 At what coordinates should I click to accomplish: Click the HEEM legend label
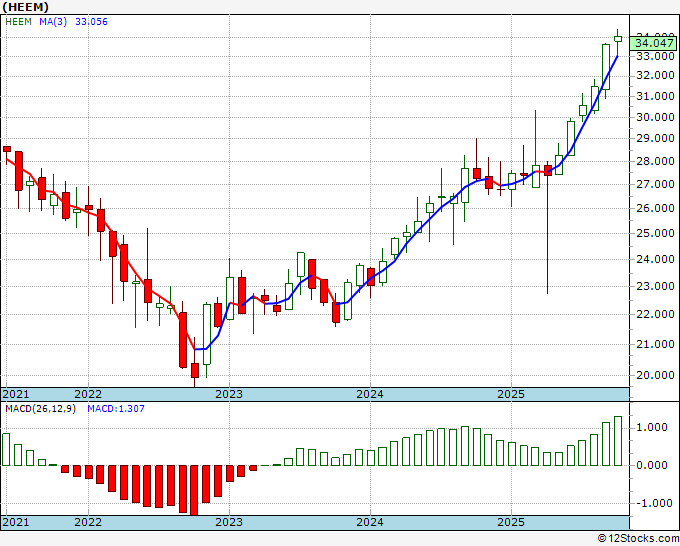click(18, 22)
